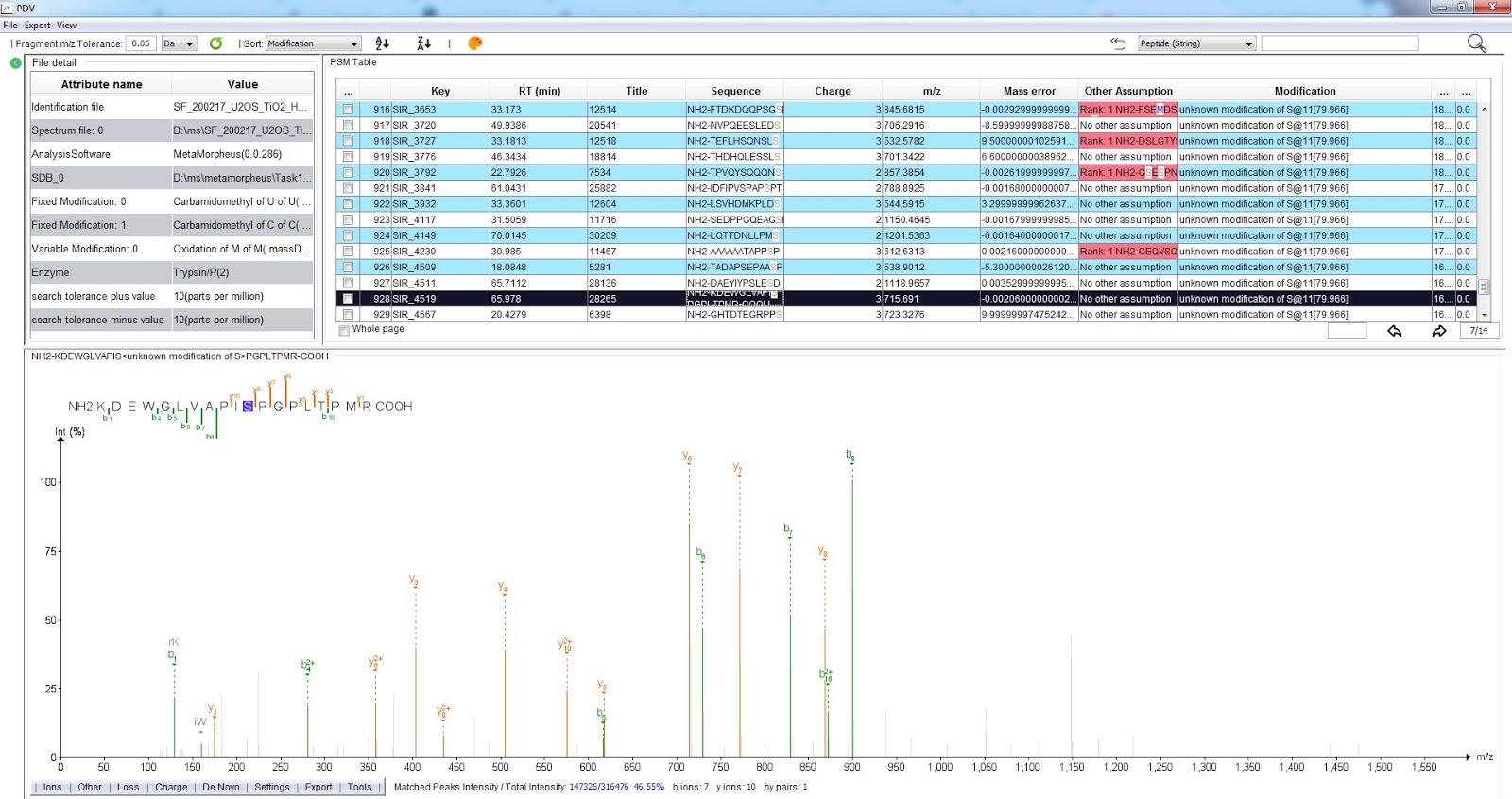Go to previous PSM table page
This screenshot has height=799, width=1512.
point(1395,331)
